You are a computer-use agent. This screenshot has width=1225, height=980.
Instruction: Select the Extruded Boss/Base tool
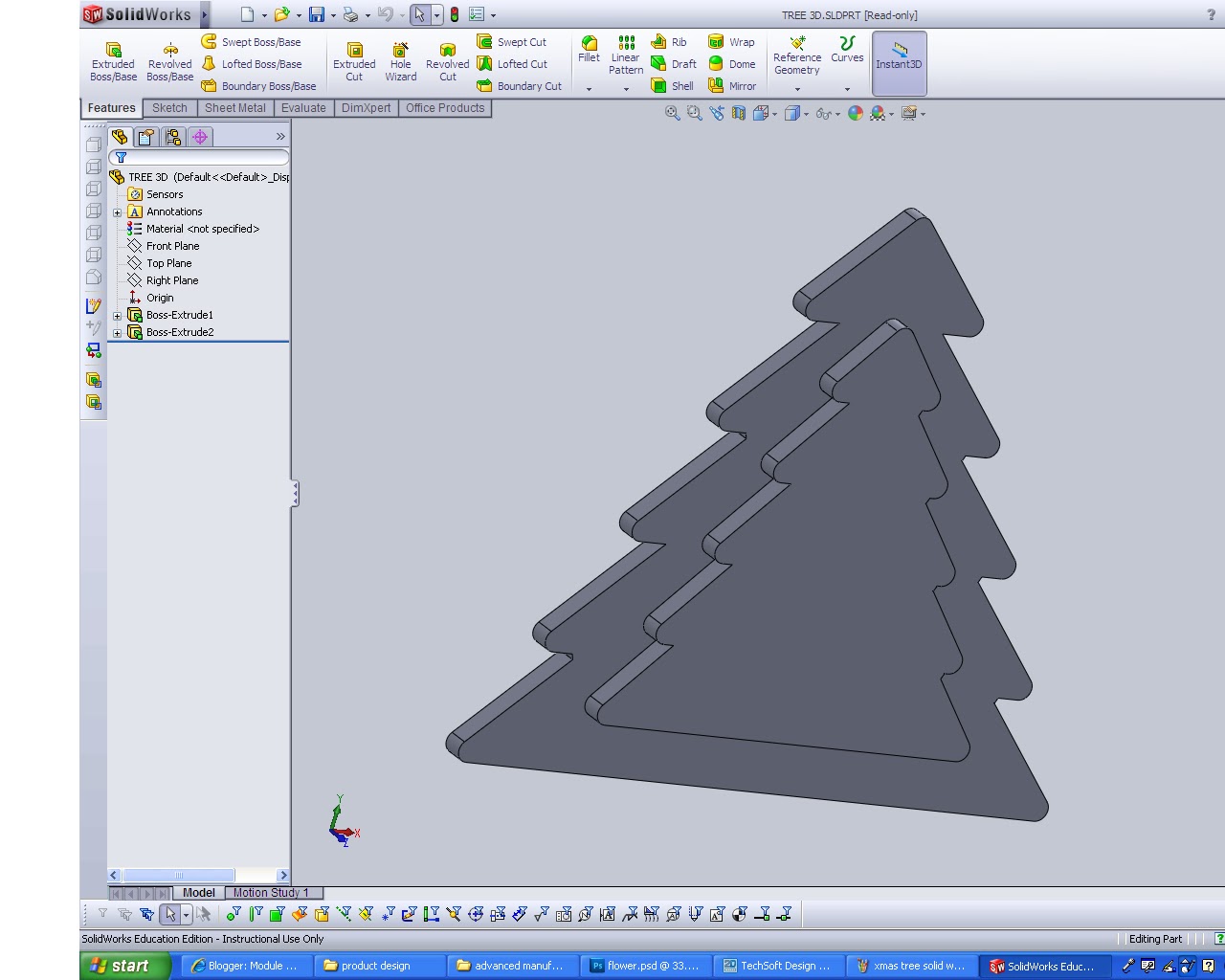coord(113,61)
